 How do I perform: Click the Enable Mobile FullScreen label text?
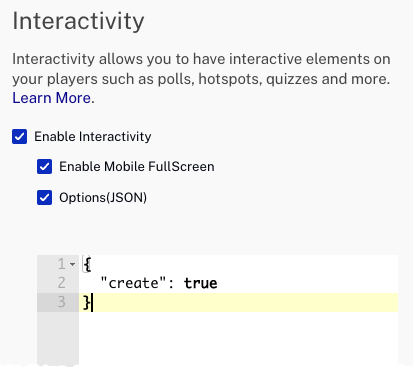coord(137,167)
